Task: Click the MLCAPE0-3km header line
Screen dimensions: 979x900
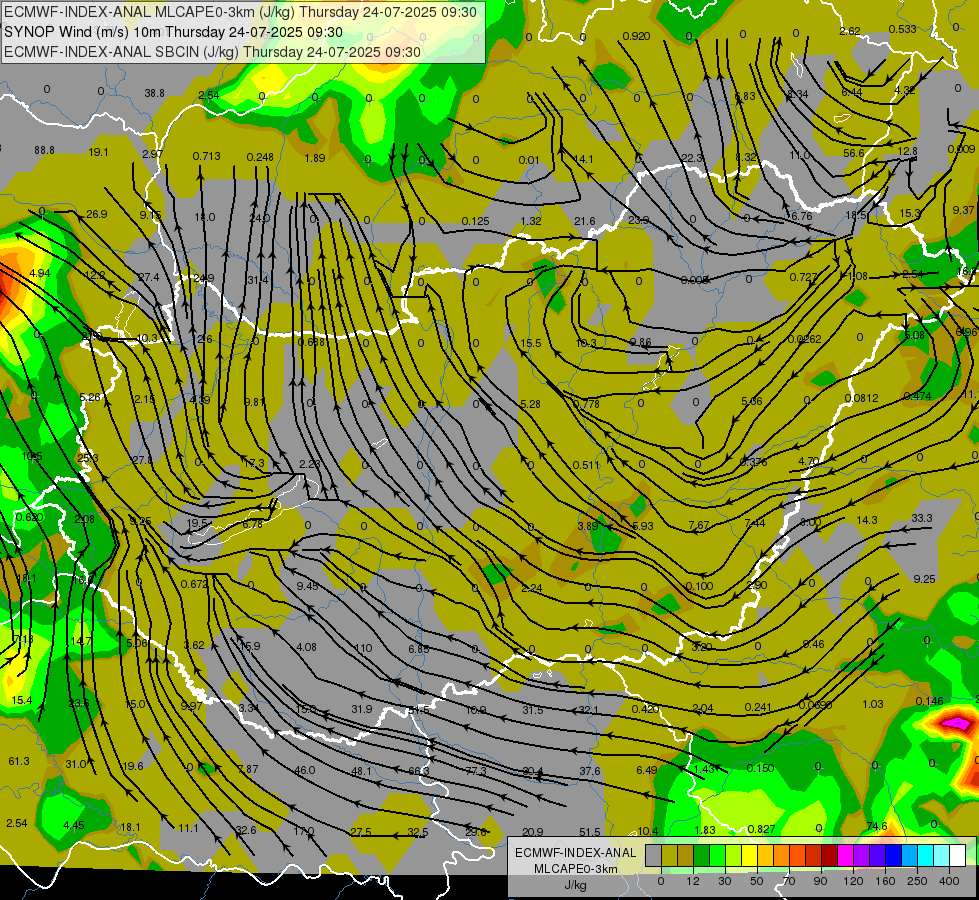Action: 240,12
